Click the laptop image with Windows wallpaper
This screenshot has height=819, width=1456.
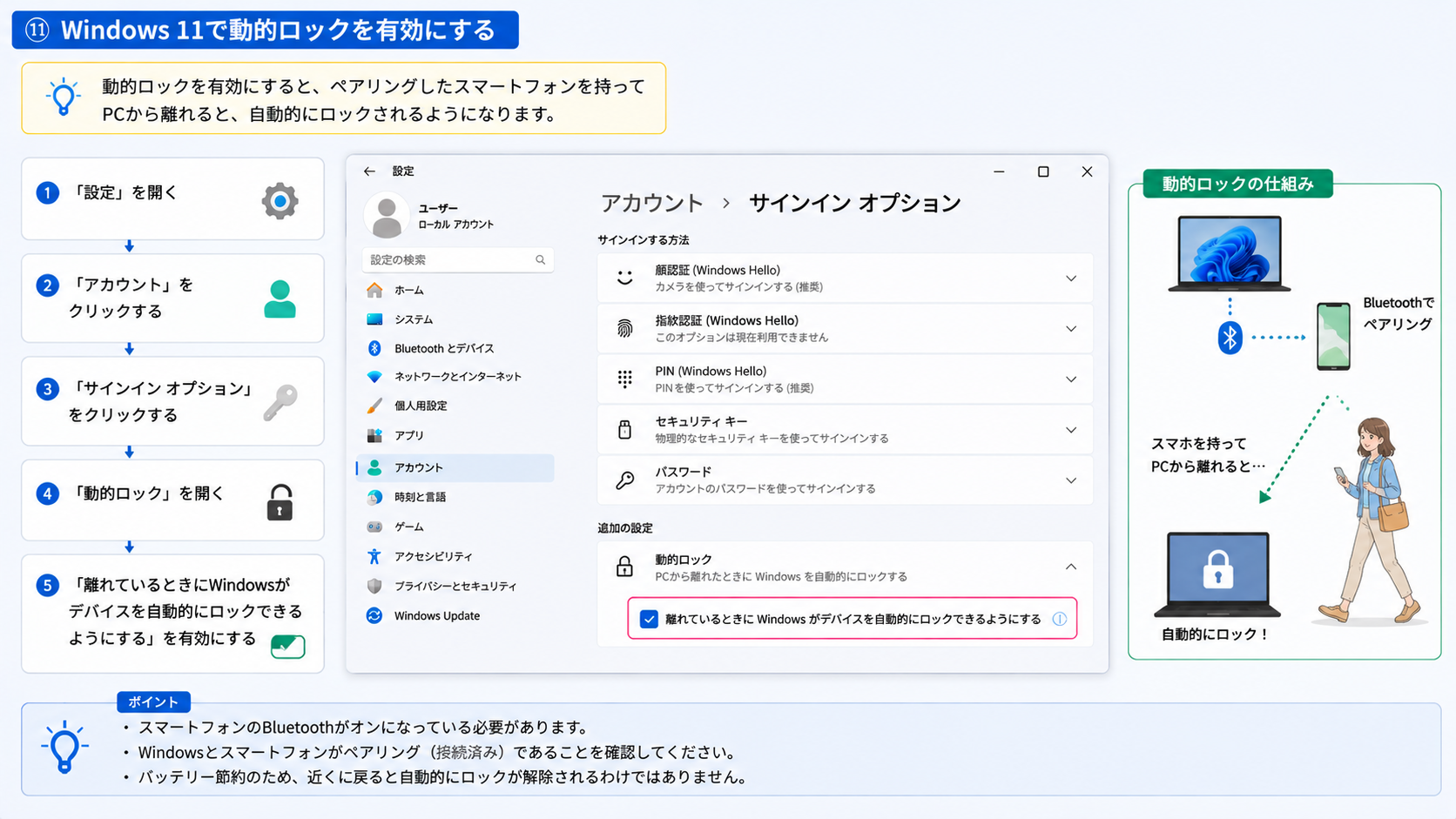pos(1229,253)
